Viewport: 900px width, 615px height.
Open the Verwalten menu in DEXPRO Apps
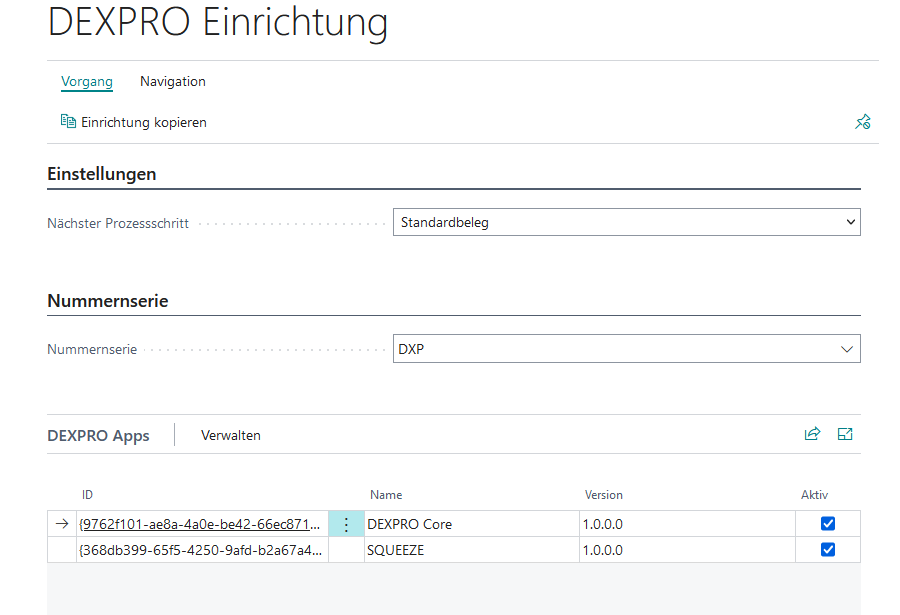[x=231, y=435]
